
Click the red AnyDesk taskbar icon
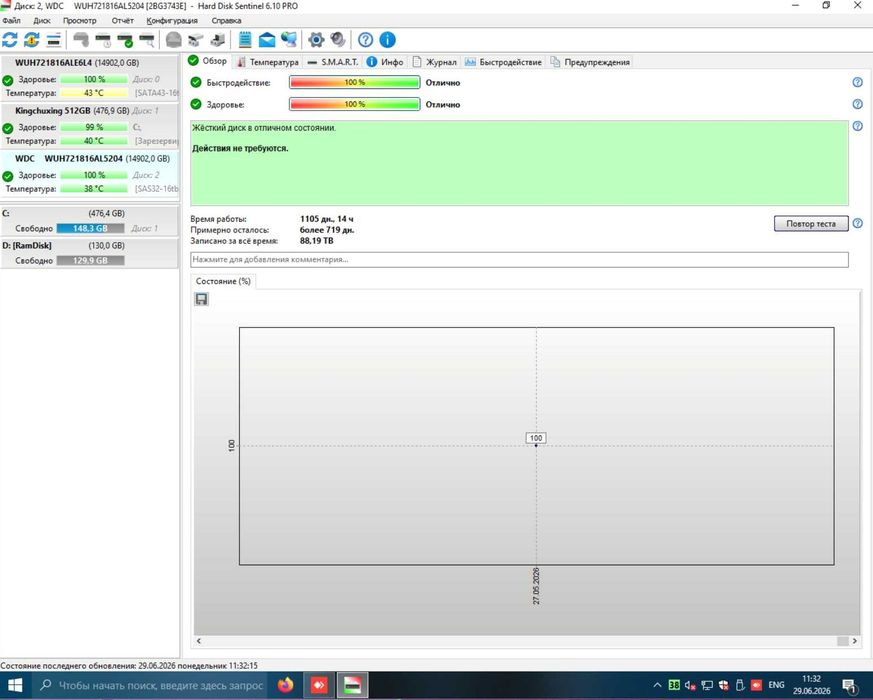pyautogui.click(x=319, y=686)
